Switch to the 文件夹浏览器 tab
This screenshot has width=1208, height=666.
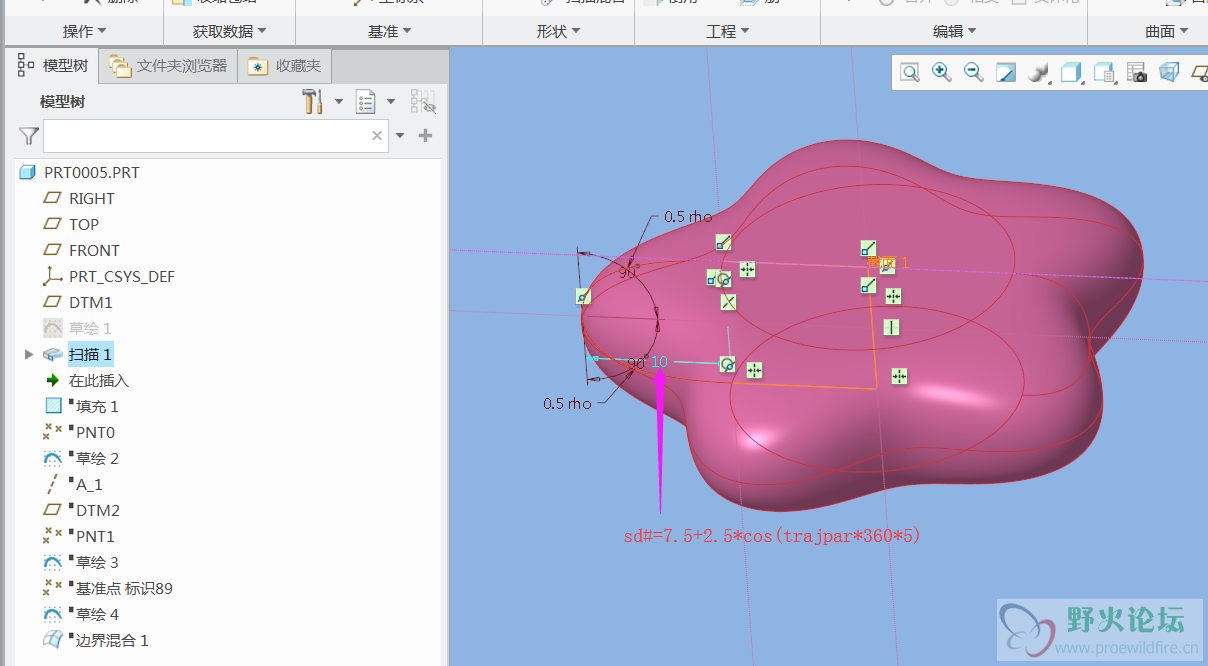click(168, 66)
